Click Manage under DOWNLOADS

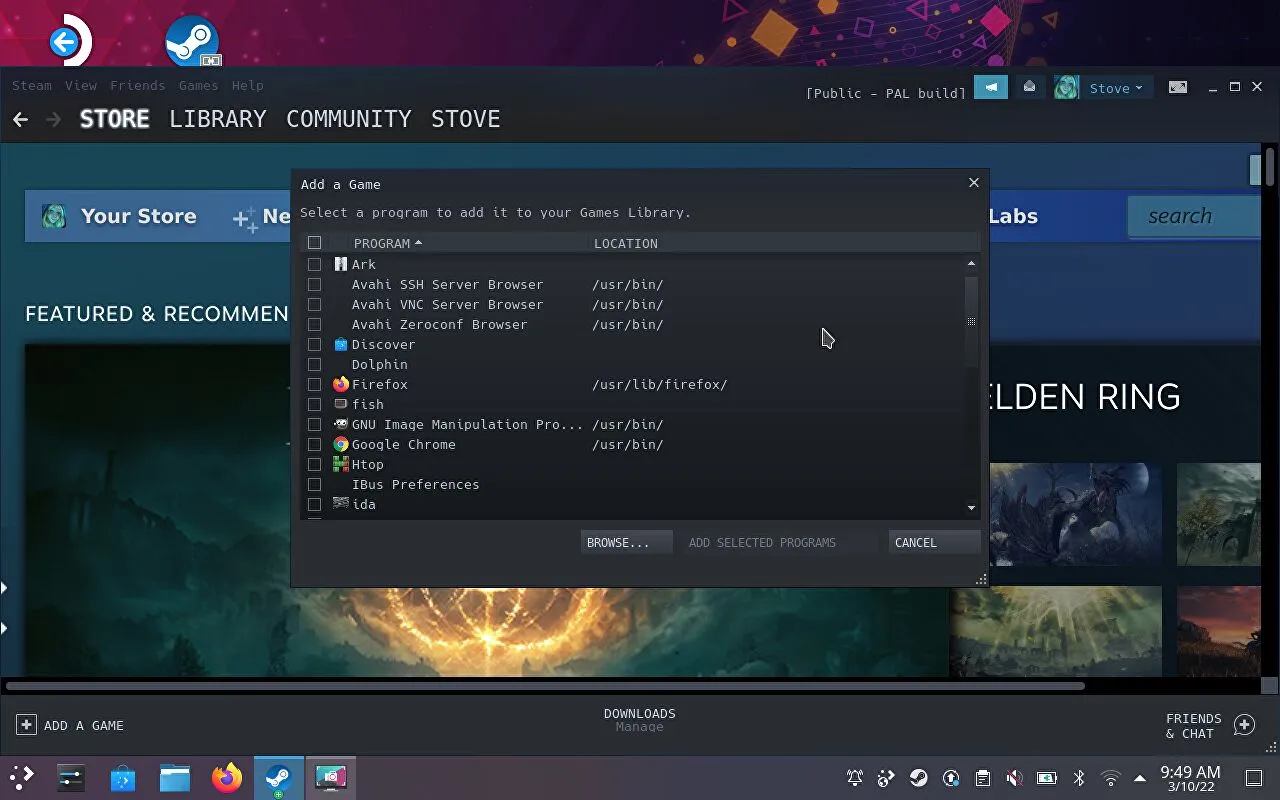pos(639,726)
